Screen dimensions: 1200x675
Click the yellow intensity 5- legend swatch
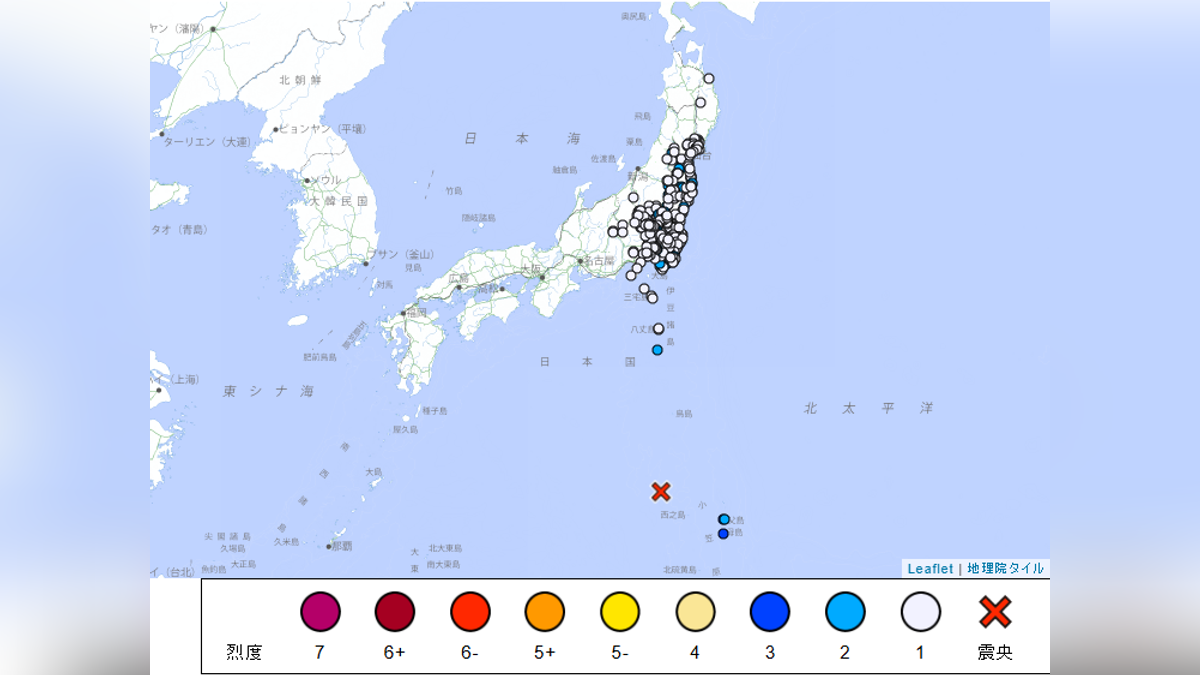tap(620, 612)
